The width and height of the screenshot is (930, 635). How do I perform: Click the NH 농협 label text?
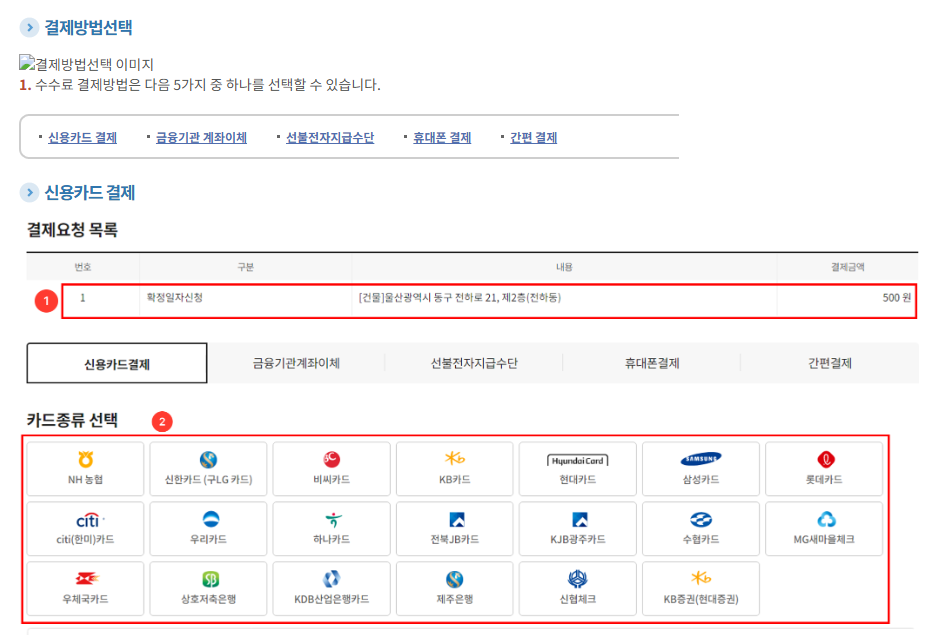[85, 480]
